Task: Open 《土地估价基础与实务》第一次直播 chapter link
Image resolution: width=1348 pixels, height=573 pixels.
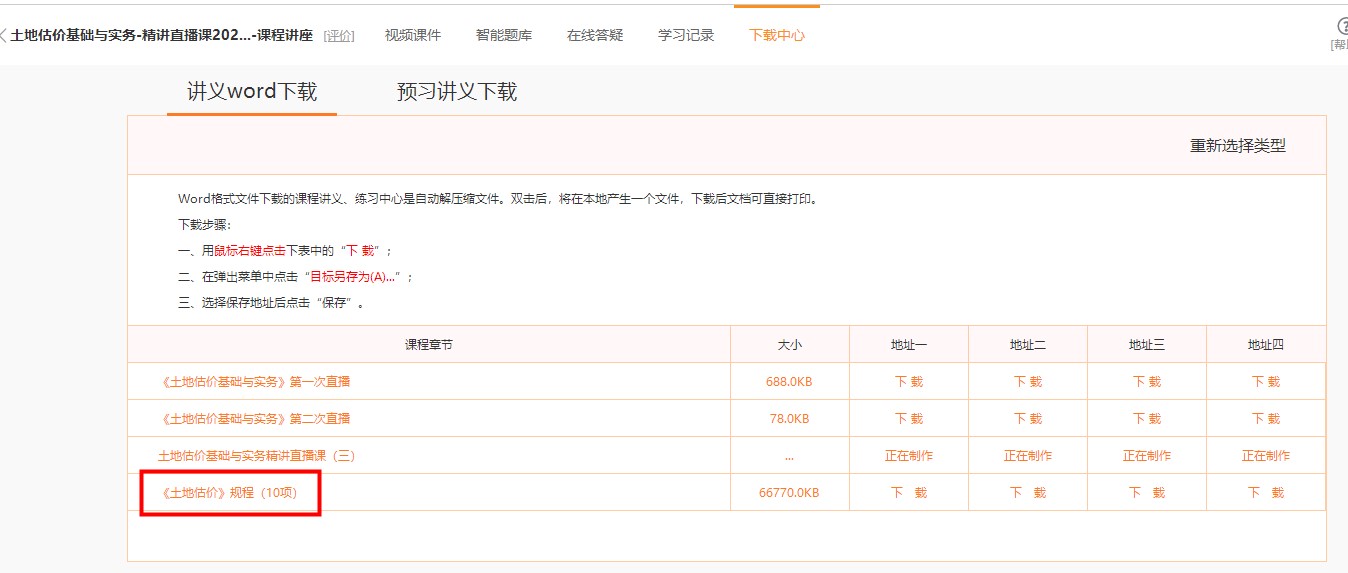Action: (255, 381)
